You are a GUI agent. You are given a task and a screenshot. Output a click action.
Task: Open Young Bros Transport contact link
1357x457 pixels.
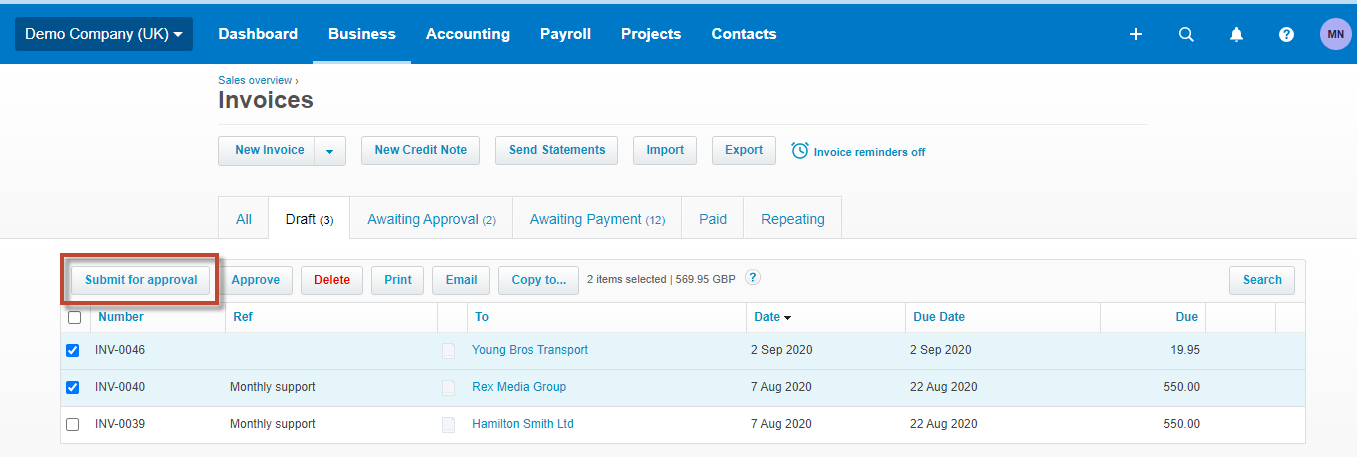tap(530, 350)
